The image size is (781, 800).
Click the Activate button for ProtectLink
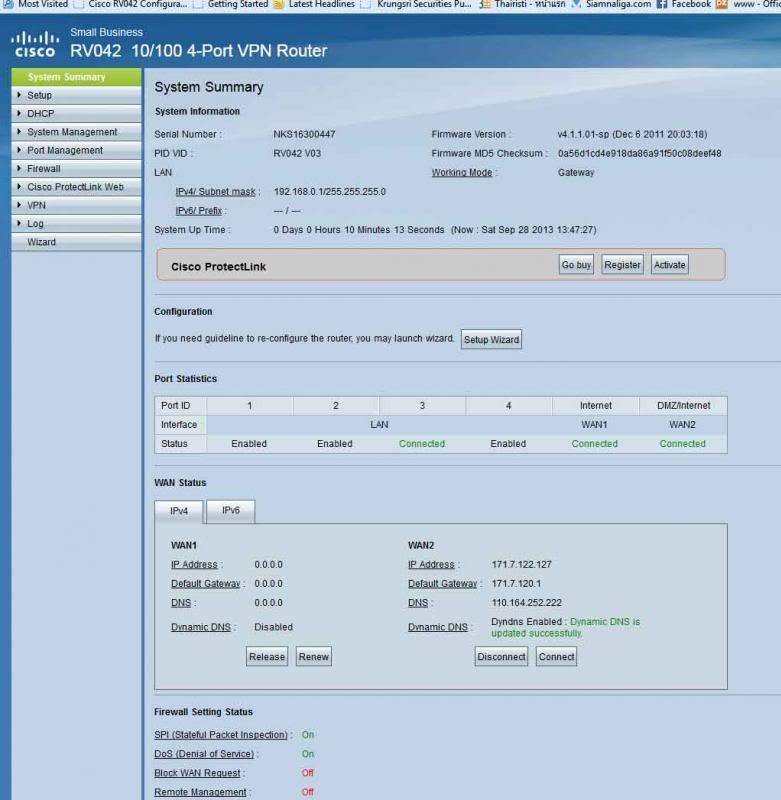(x=670, y=265)
